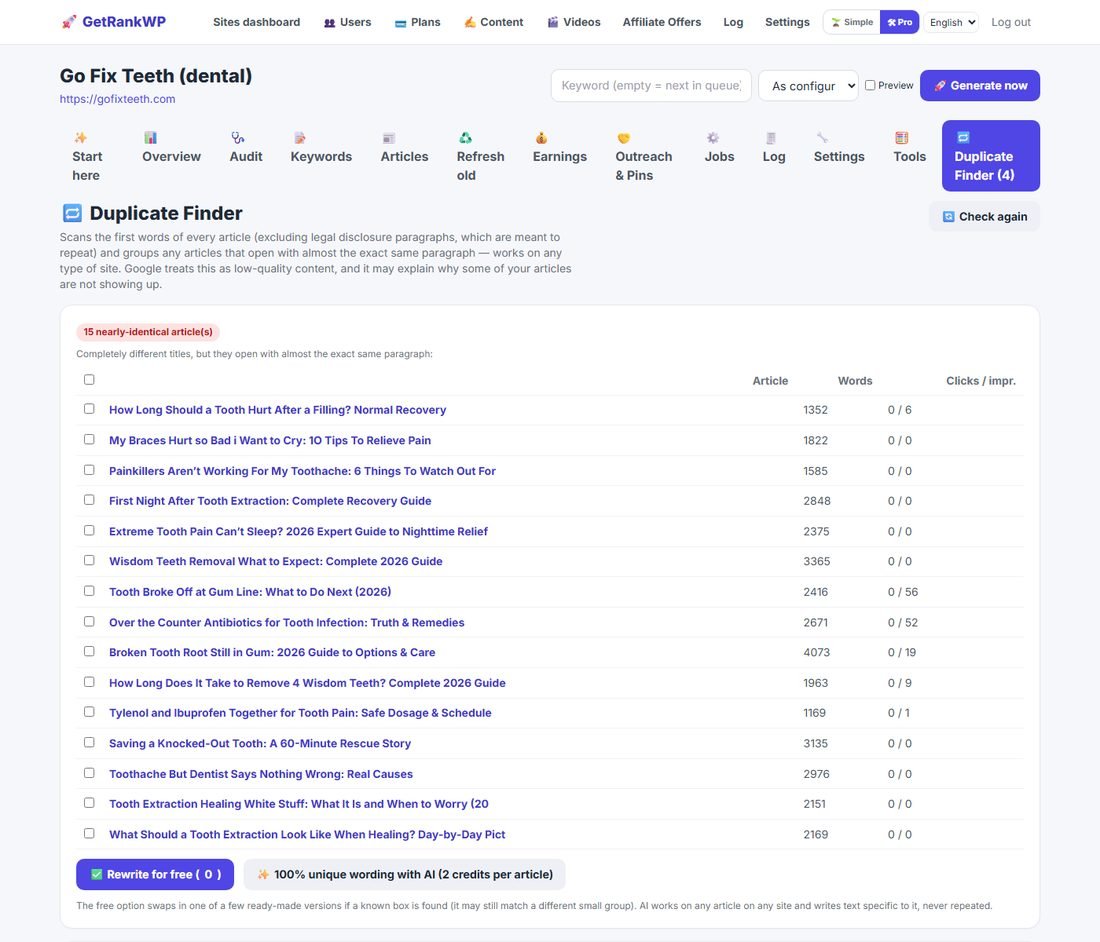This screenshot has width=1100, height=942.
Task: Open 'Tylenol and Ibuprofen Together' article link
Action: tap(300, 713)
